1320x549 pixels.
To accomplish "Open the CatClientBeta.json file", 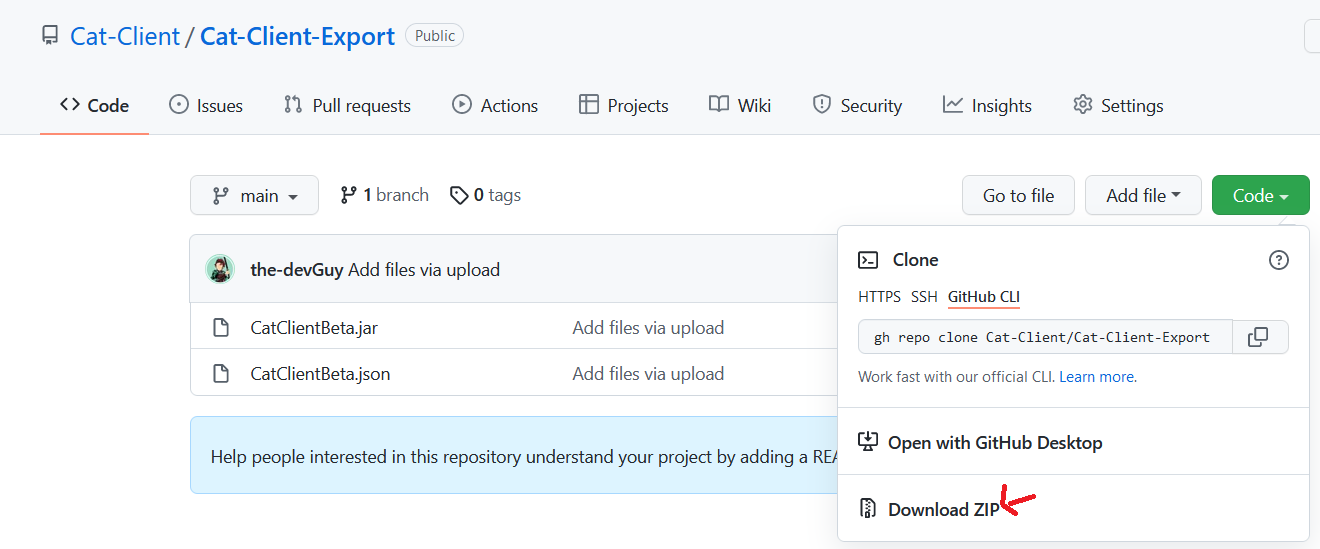I will 320,374.
